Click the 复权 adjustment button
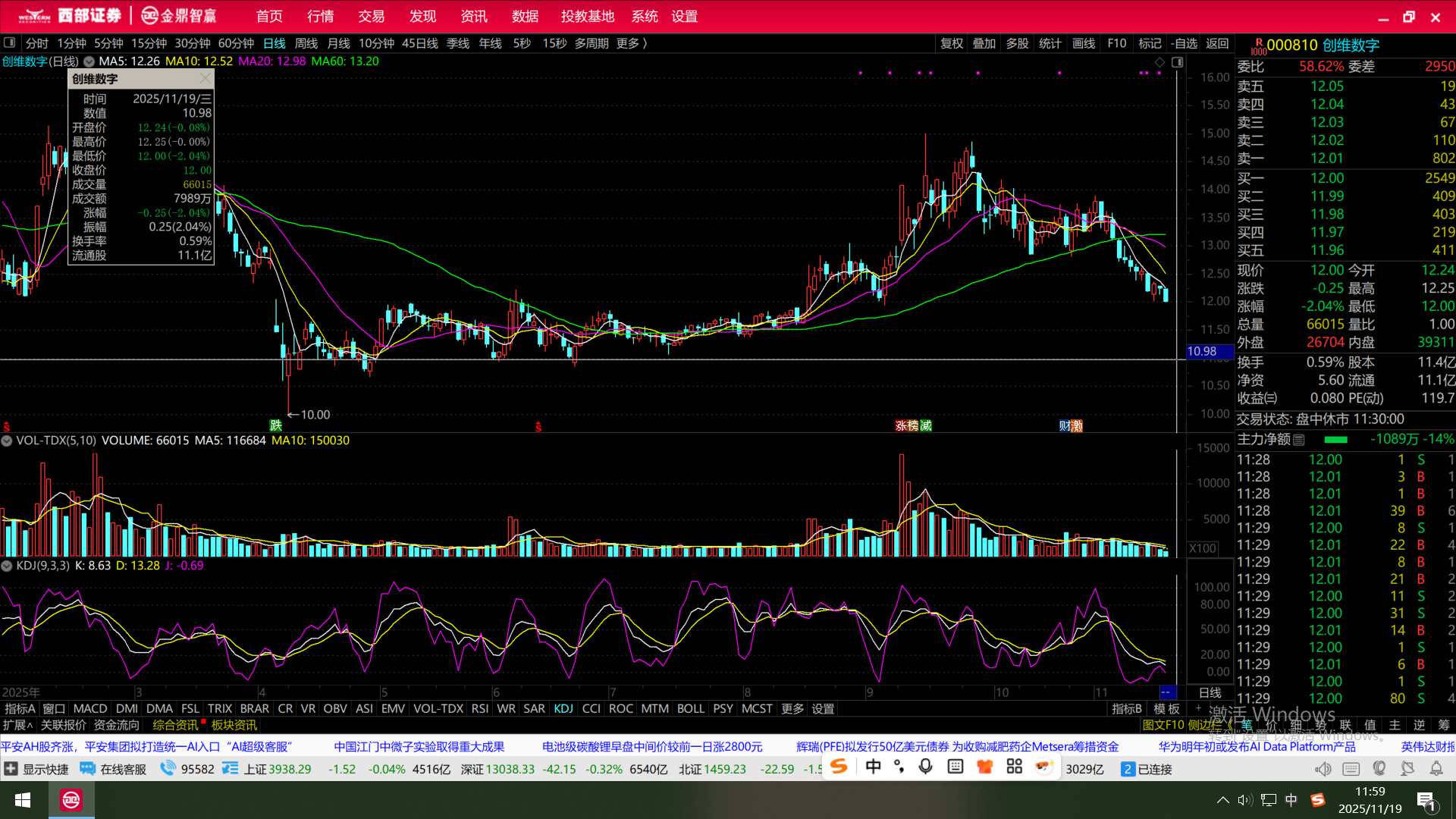1456x819 pixels. [951, 43]
